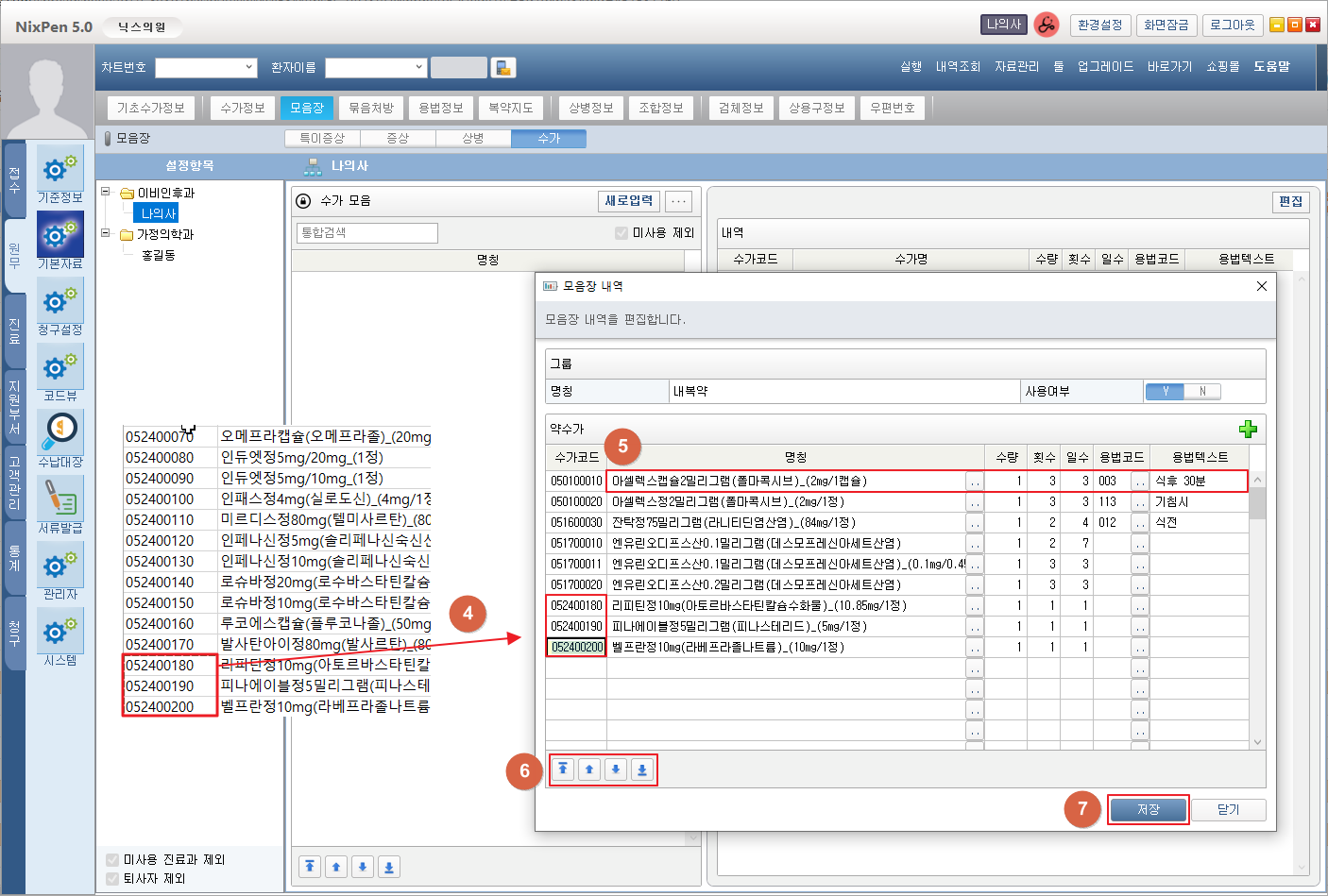
Task: Click the red remote support icon
Action: [x=1046, y=25]
